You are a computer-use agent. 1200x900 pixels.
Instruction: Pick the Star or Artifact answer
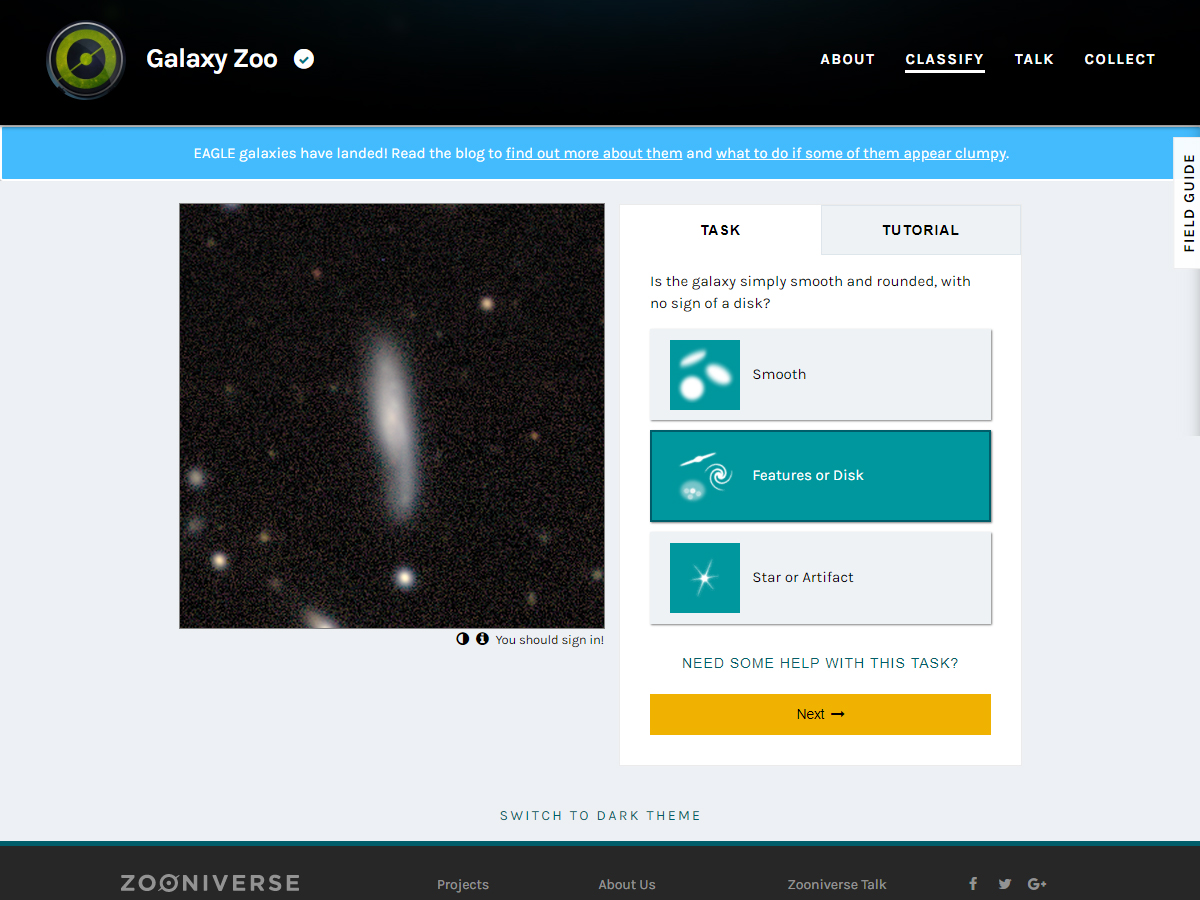tap(820, 578)
